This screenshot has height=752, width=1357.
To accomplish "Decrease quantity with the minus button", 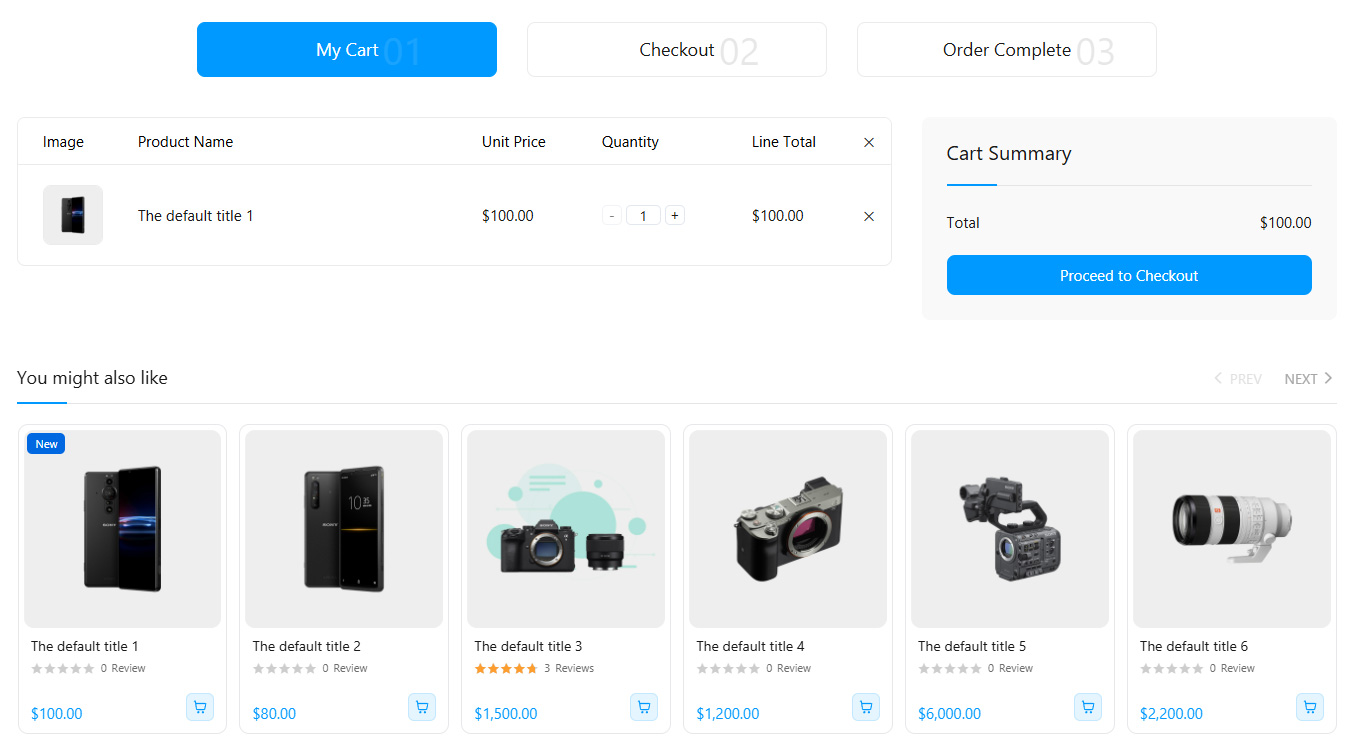I will pos(612,216).
